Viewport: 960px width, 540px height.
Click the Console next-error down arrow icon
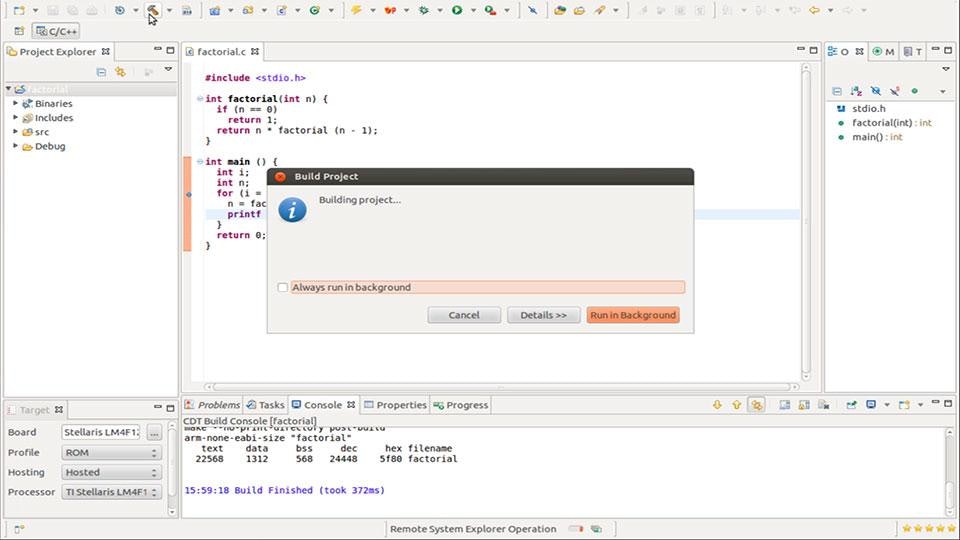(x=717, y=405)
